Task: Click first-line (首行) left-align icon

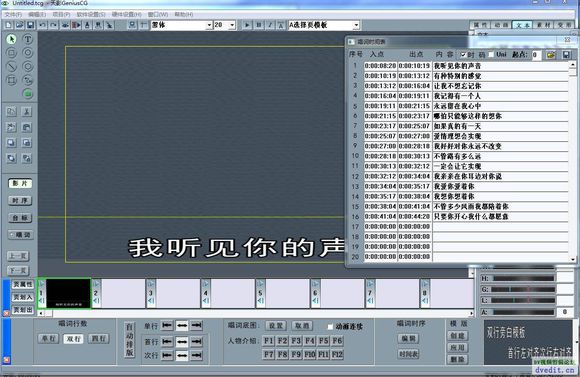Action: click(167, 341)
